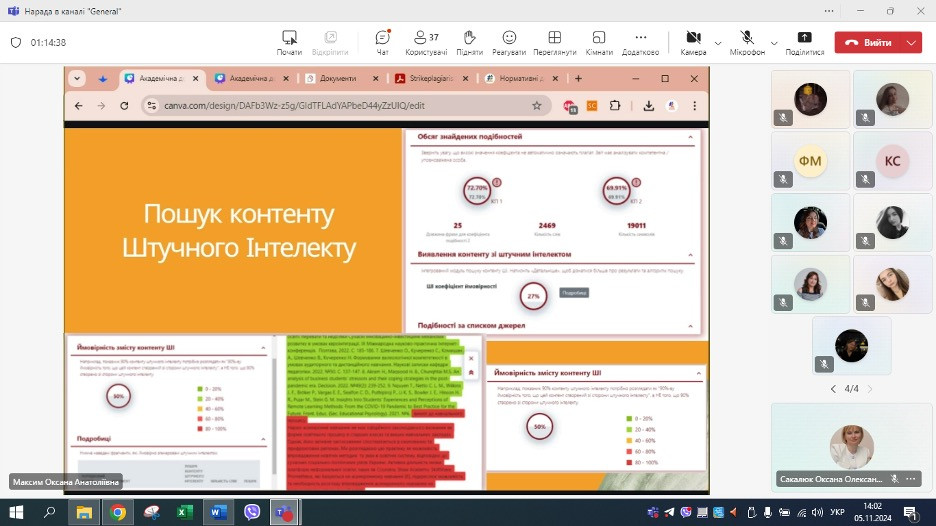Expand the camera options dropdown arrow
Image resolution: width=936 pixels, height=526 pixels.
coord(718,43)
